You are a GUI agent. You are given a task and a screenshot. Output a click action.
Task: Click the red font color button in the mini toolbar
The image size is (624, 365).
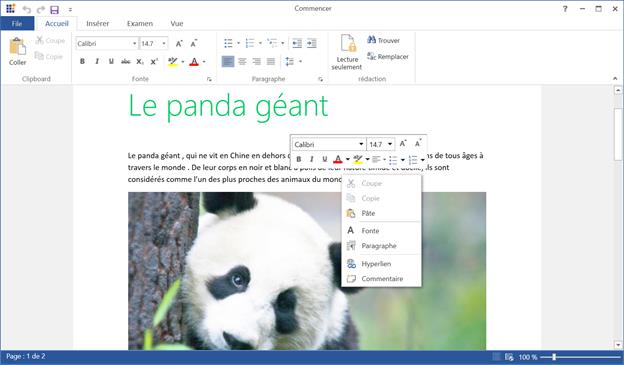(x=337, y=159)
